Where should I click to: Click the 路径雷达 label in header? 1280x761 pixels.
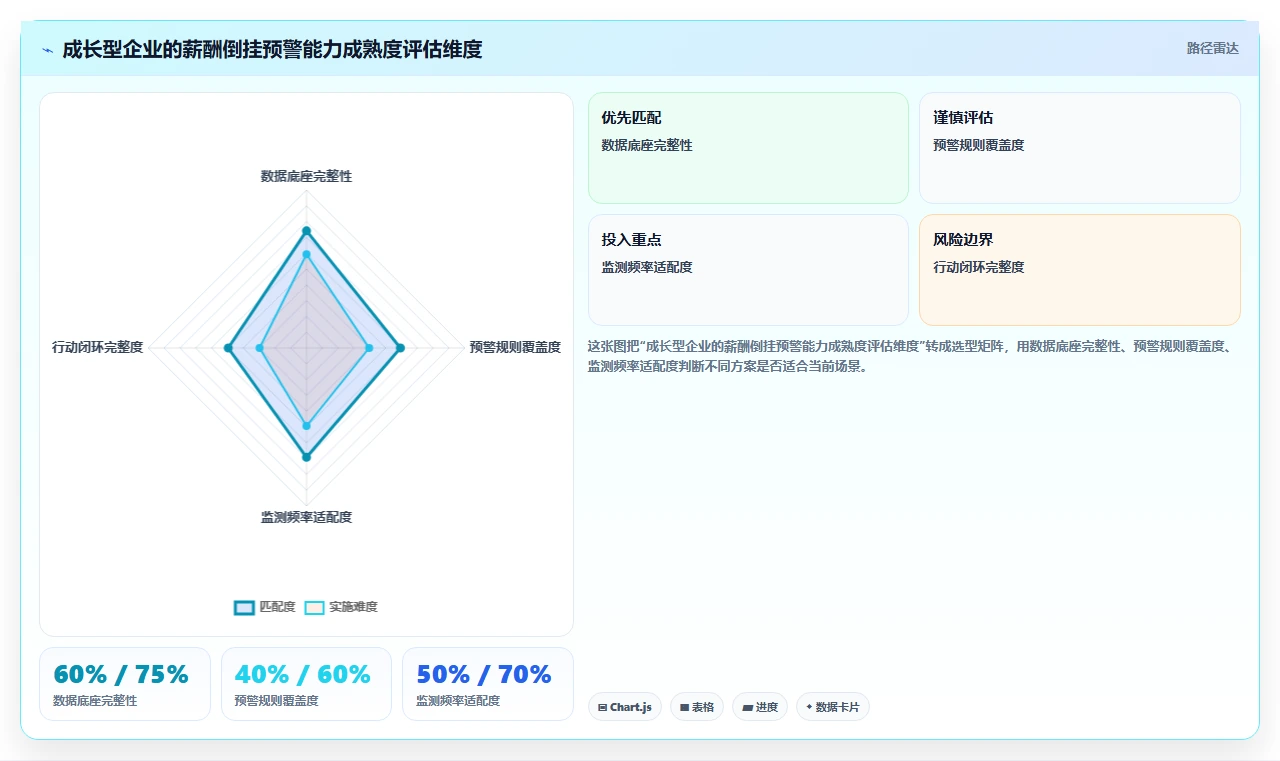pyautogui.click(x=1213, y=48)
